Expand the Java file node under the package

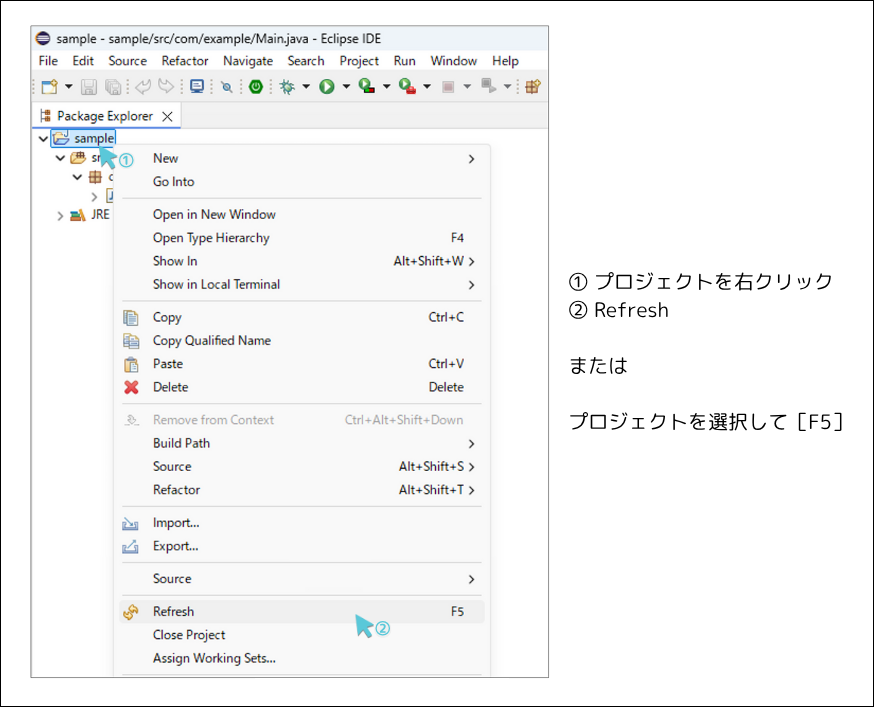[94, 197]
